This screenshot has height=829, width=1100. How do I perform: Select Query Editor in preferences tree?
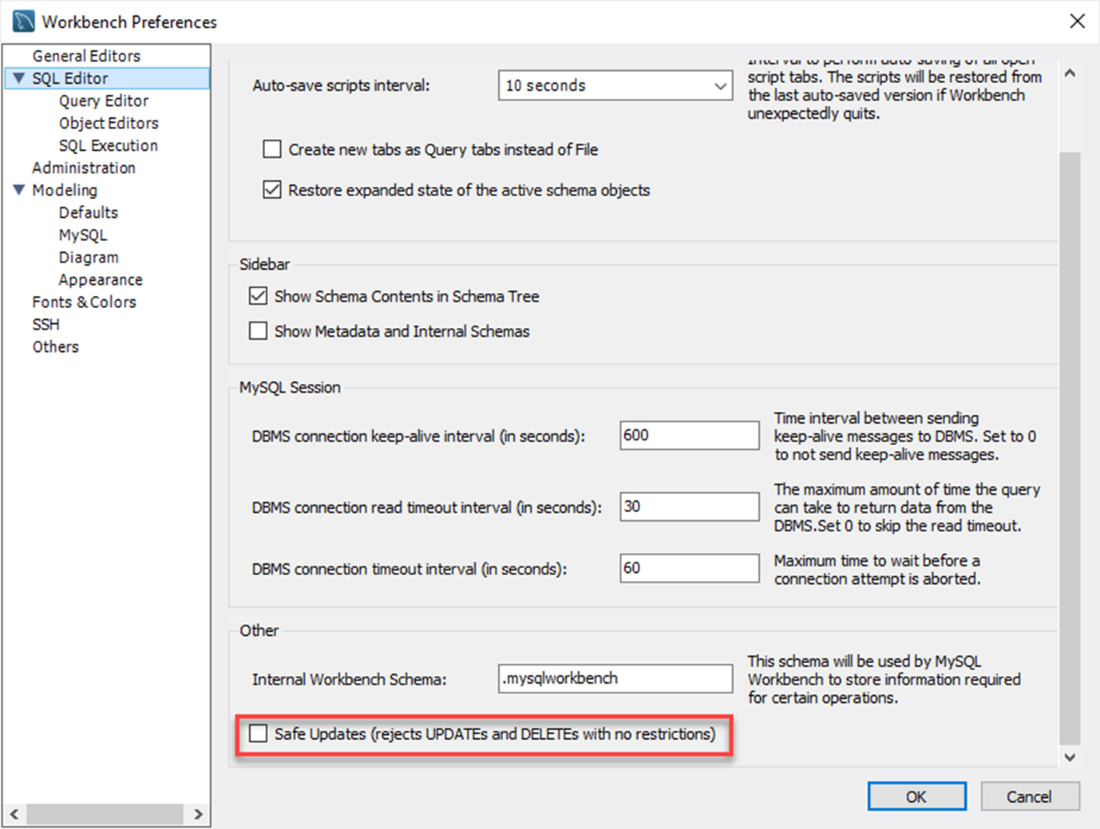pyautogui.click(x=104, y=101)
